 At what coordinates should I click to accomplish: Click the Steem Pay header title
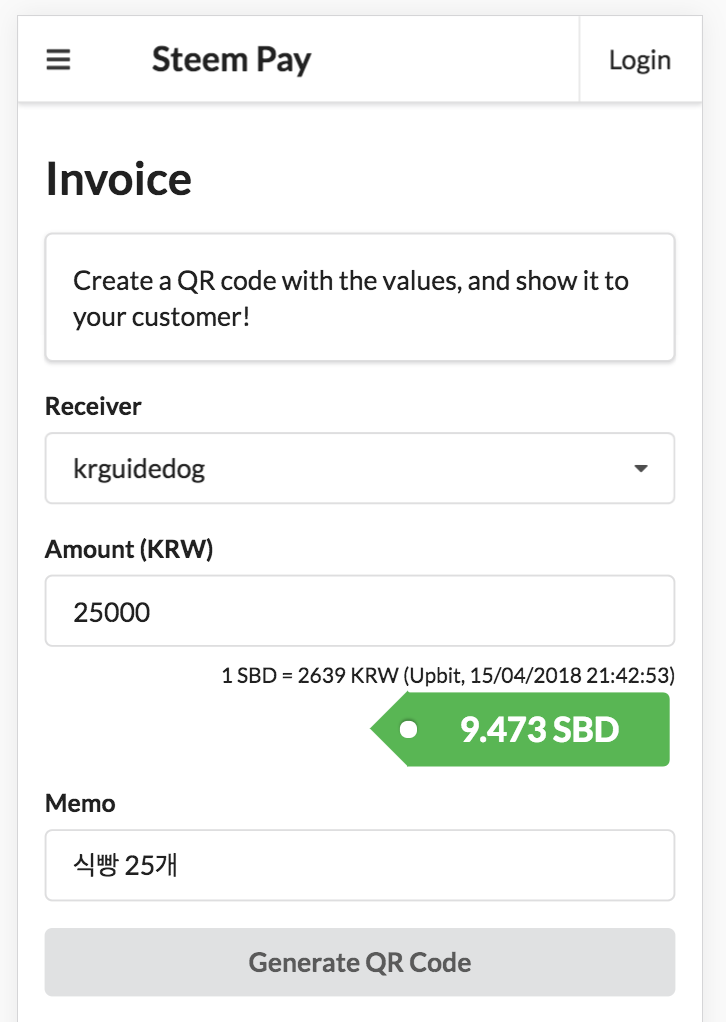click(231, 60)
